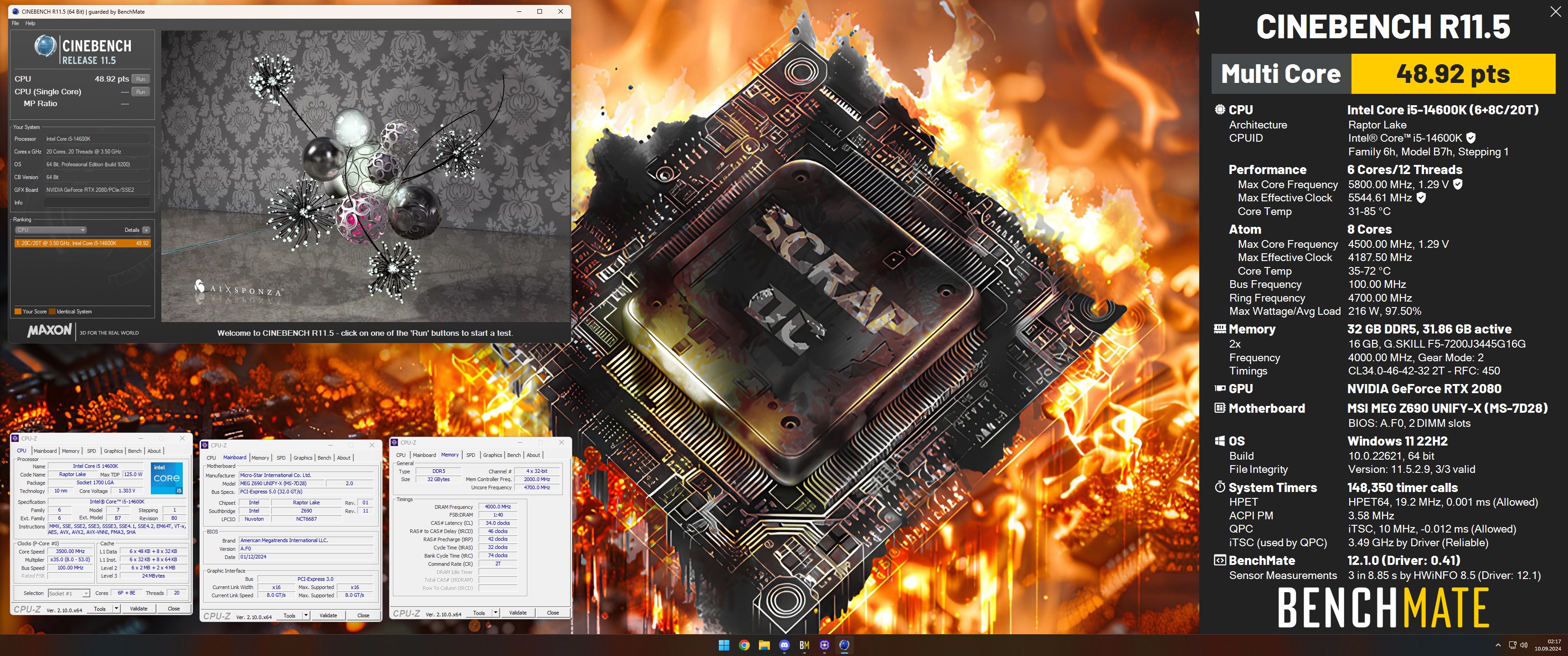Click the Cinebench Release 11.5 sphere logo
The height and width of the screenshot is (656, 1568).
[45, 46]
